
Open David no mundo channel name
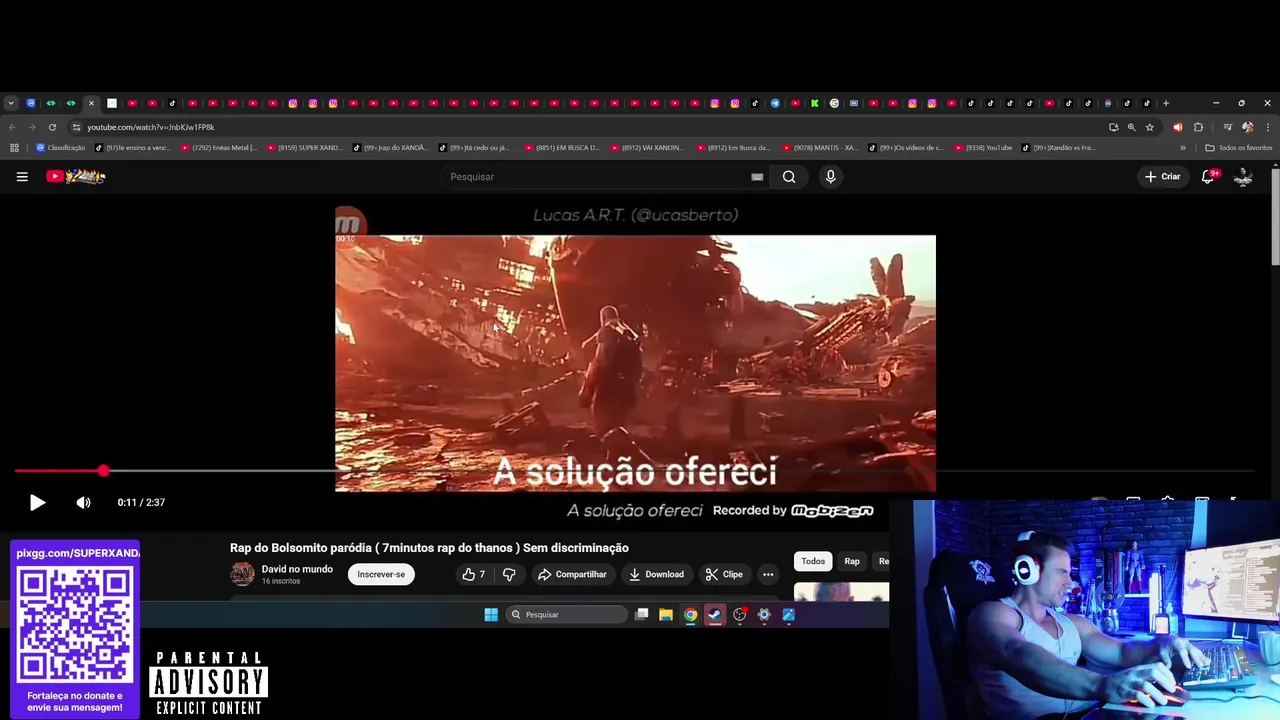click(297, 569)
